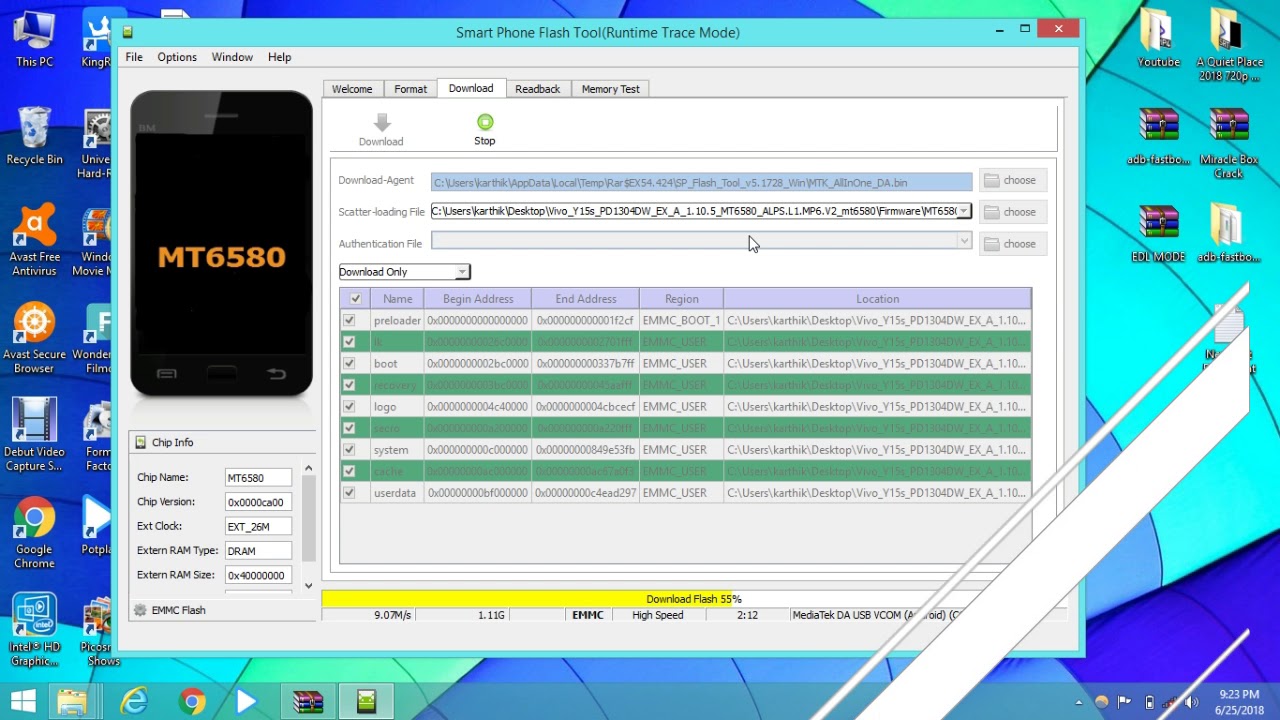Open Google Chrome desktop shortcut
1280x720 pixels.
34,533
